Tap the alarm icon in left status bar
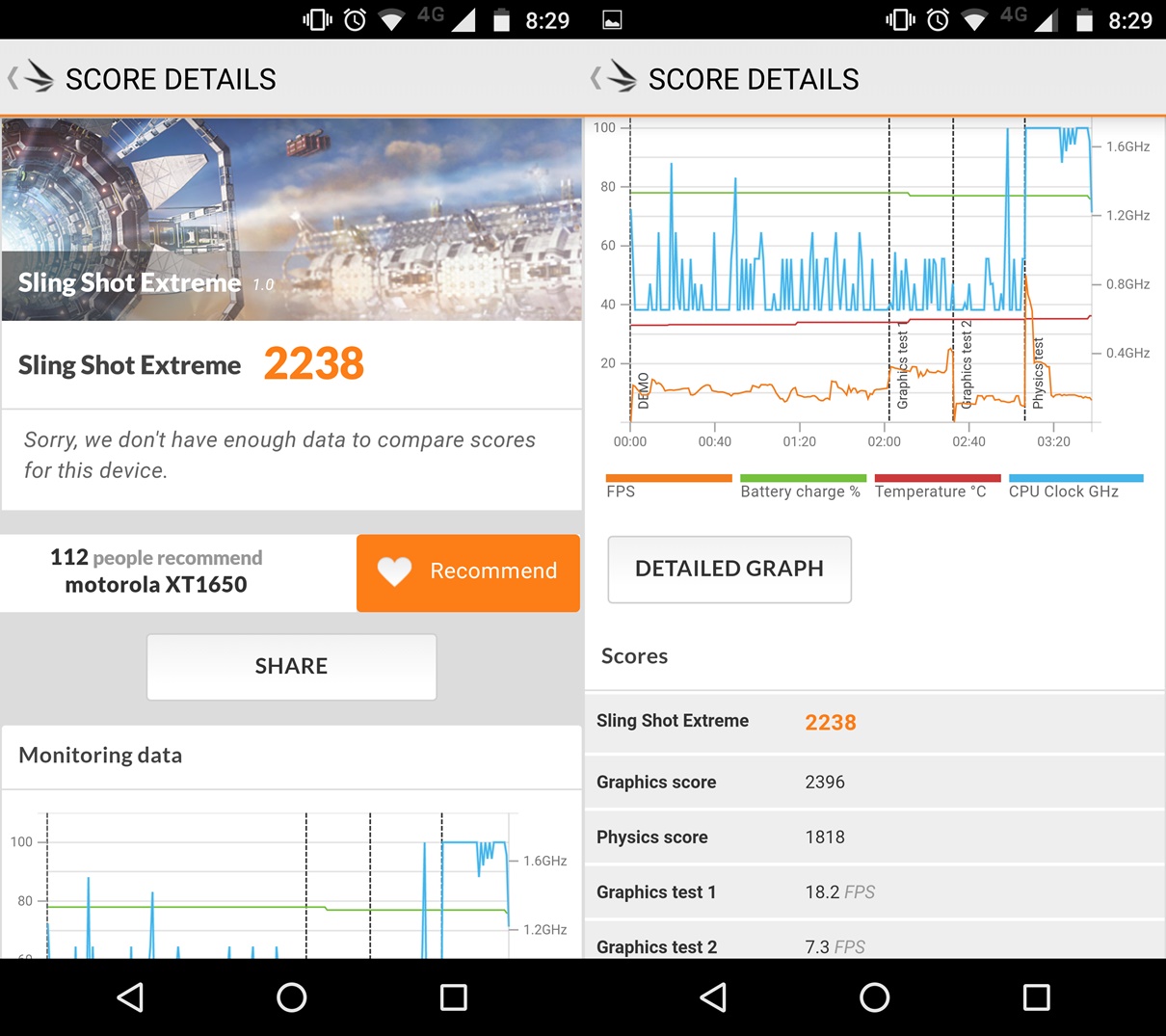Screen dimensions: 1166x1036 pyautogui.click(x=355, y=20)
